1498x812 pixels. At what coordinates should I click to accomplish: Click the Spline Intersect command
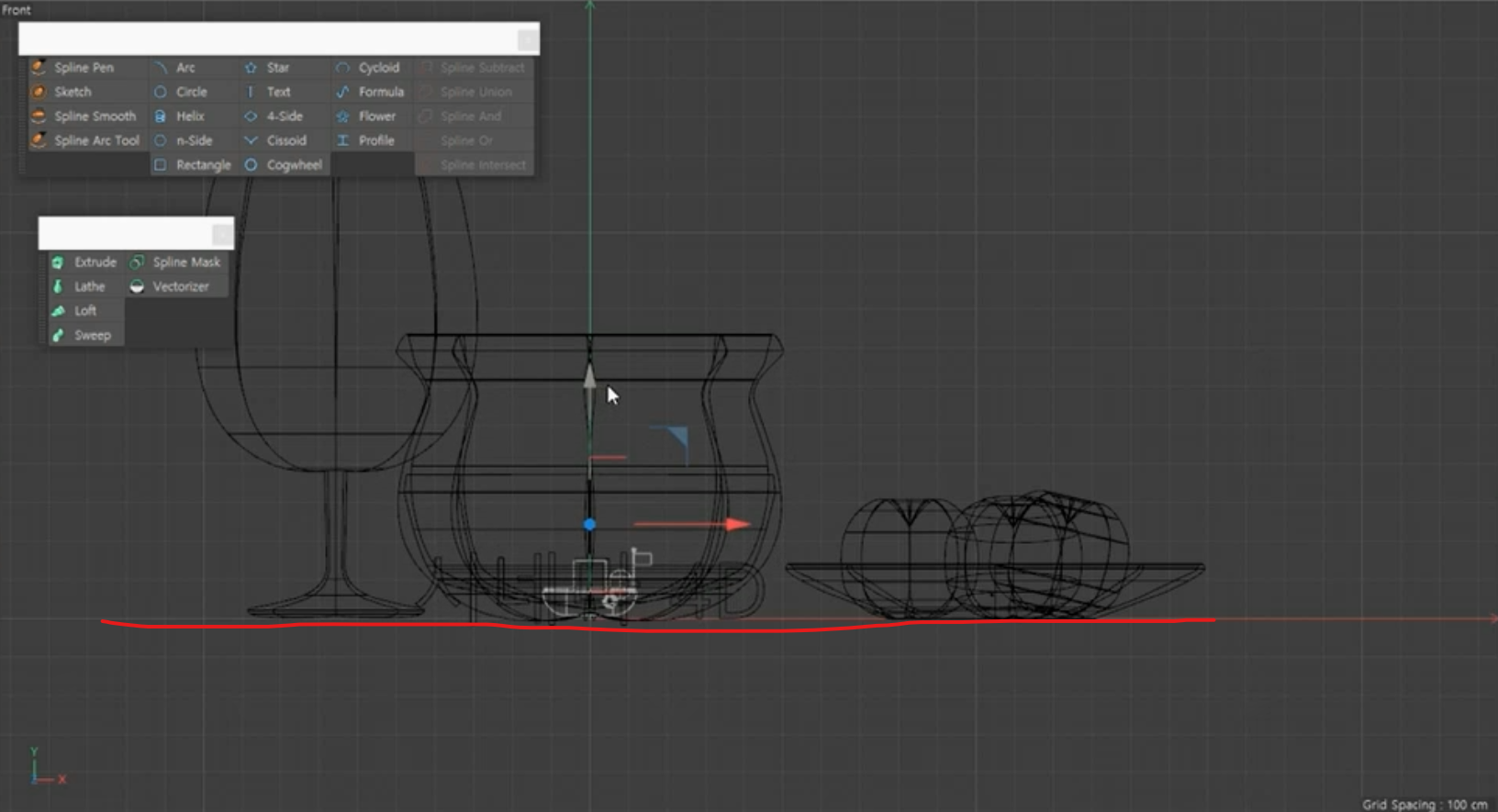474,165
